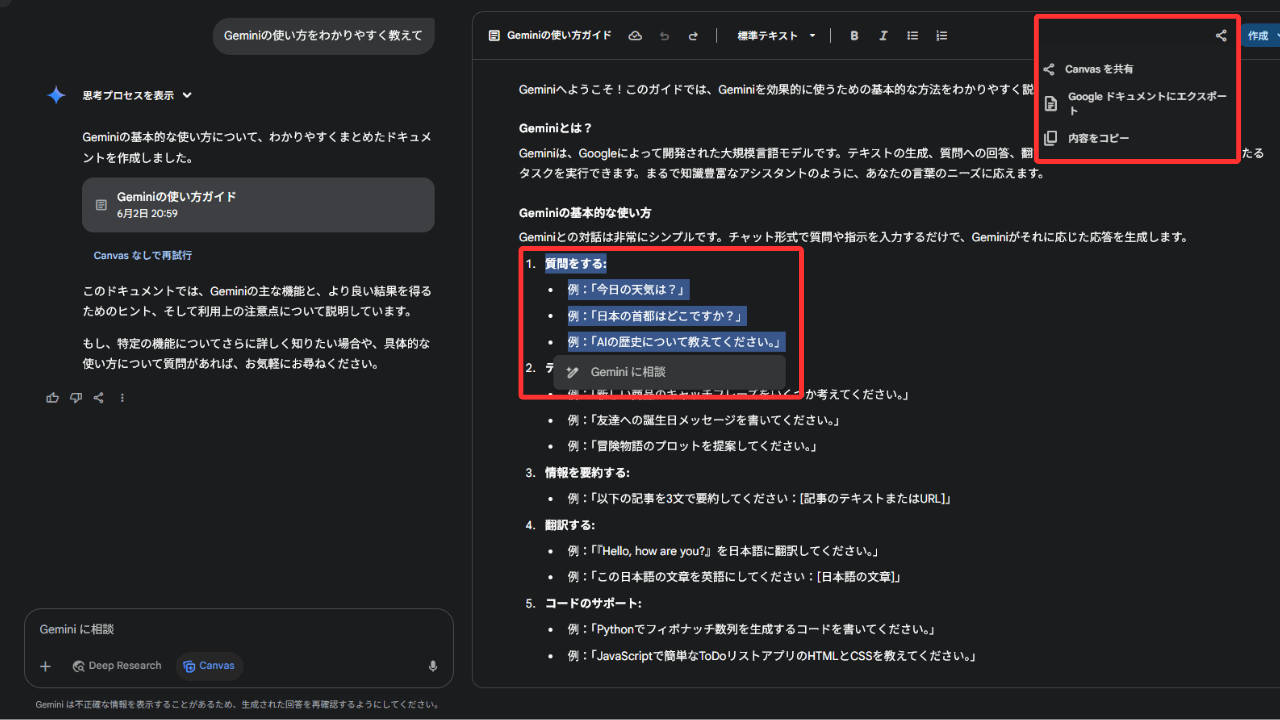The width and height of the screenshot is (1280, 720).
Task: Undo the last Canvas edit
Action: tap(664, 36)
